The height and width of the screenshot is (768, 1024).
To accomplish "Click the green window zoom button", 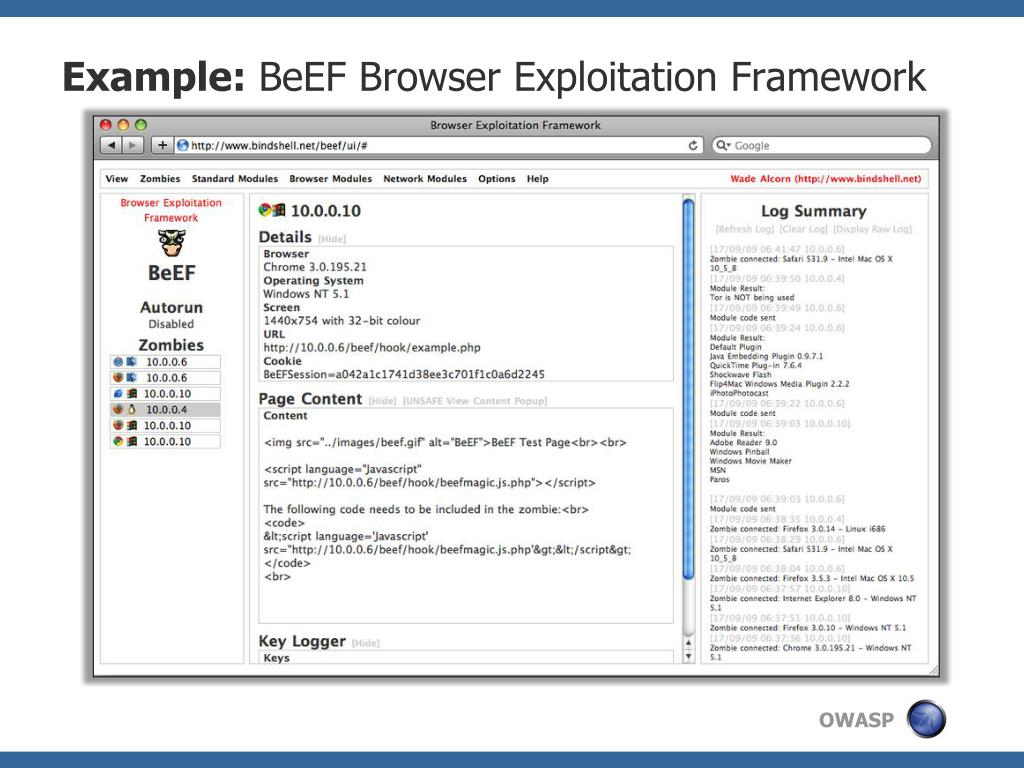I will point(140,125).
